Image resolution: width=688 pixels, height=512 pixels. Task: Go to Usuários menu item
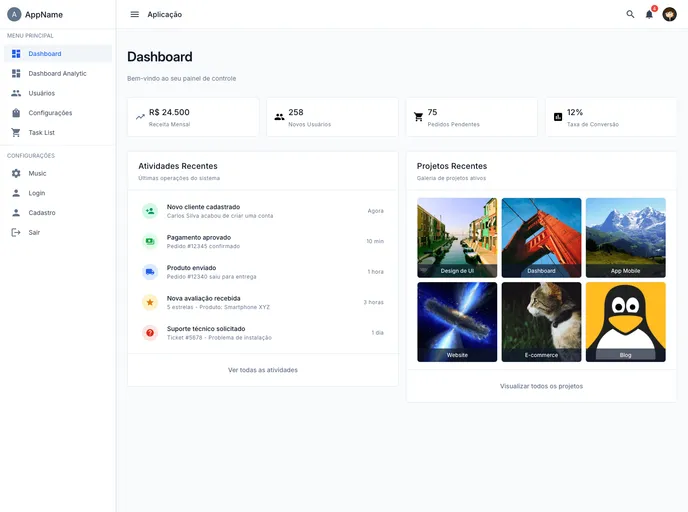(x=58, y=93)
